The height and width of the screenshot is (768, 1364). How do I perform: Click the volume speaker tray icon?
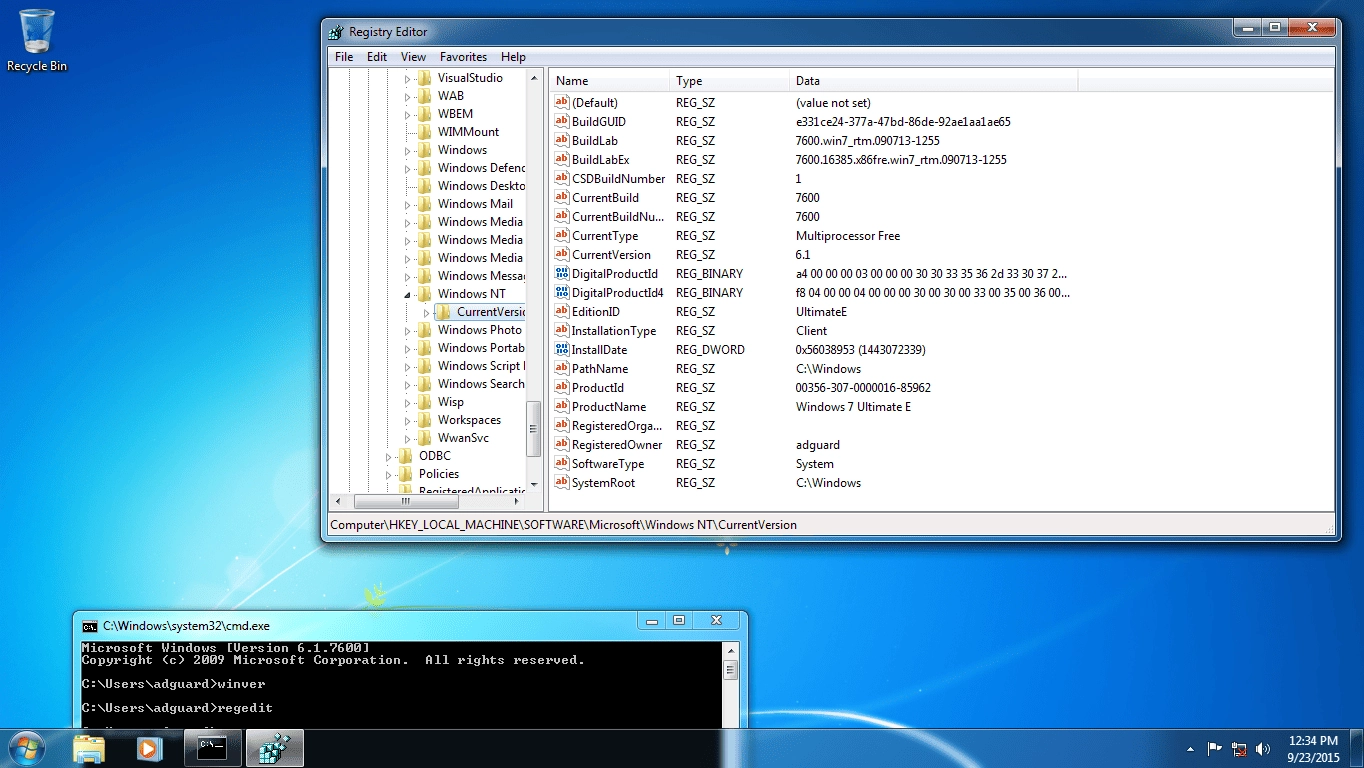click(1264, 748)
